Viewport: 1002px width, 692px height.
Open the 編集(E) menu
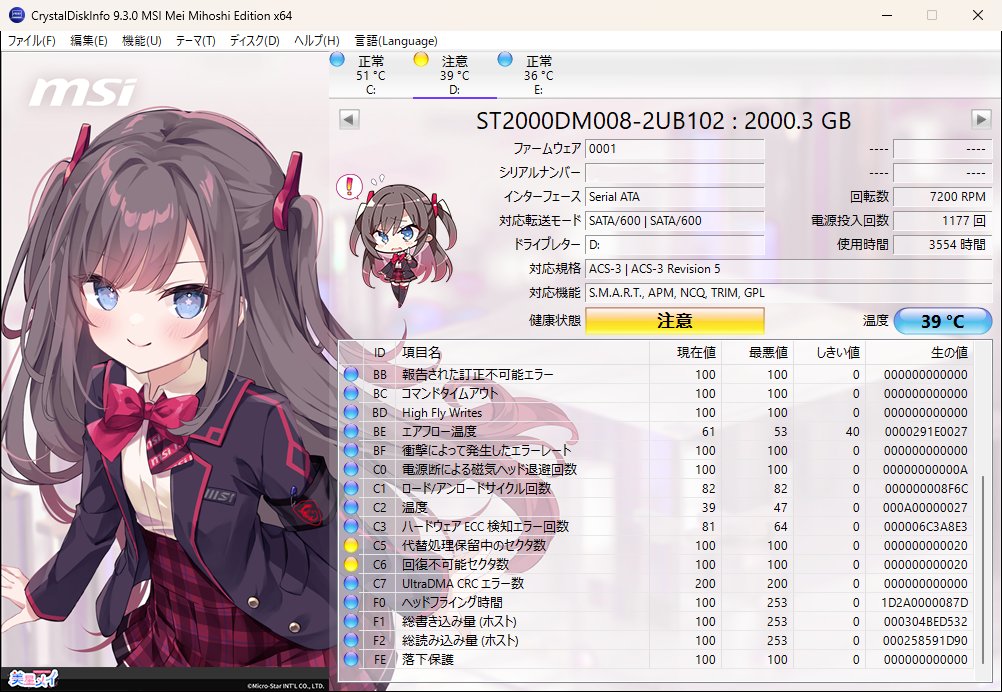click(88, 41)
